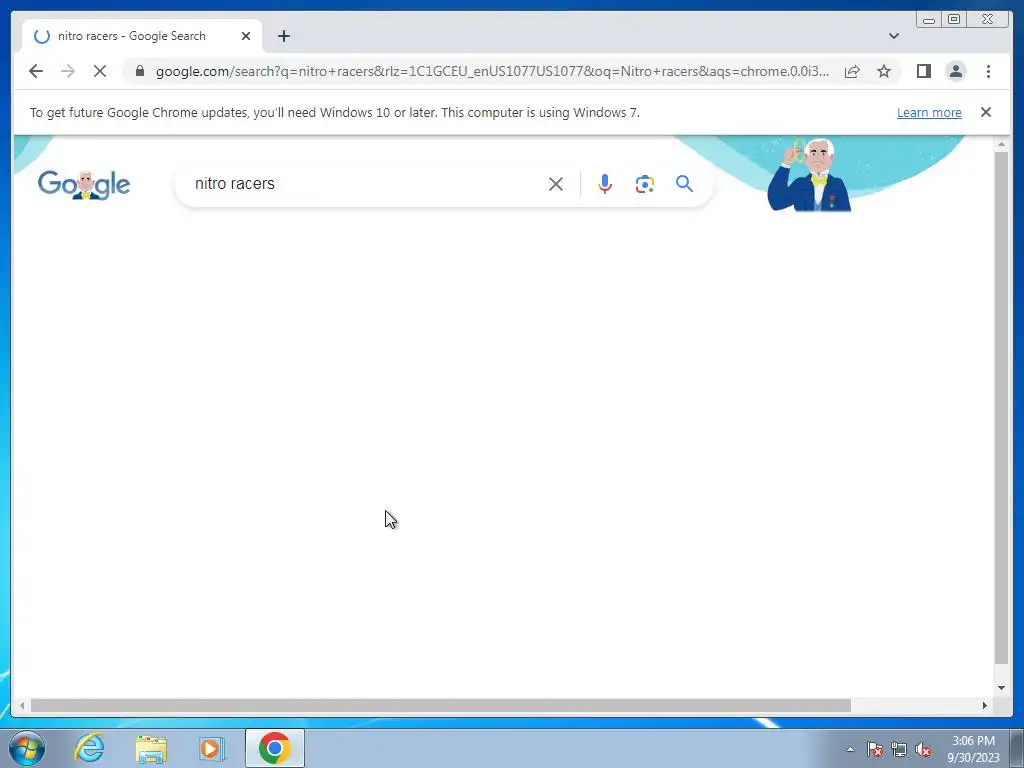Screen dimensions: 1024x768
Task: Open Action Center flag icon
Action: 875,749
